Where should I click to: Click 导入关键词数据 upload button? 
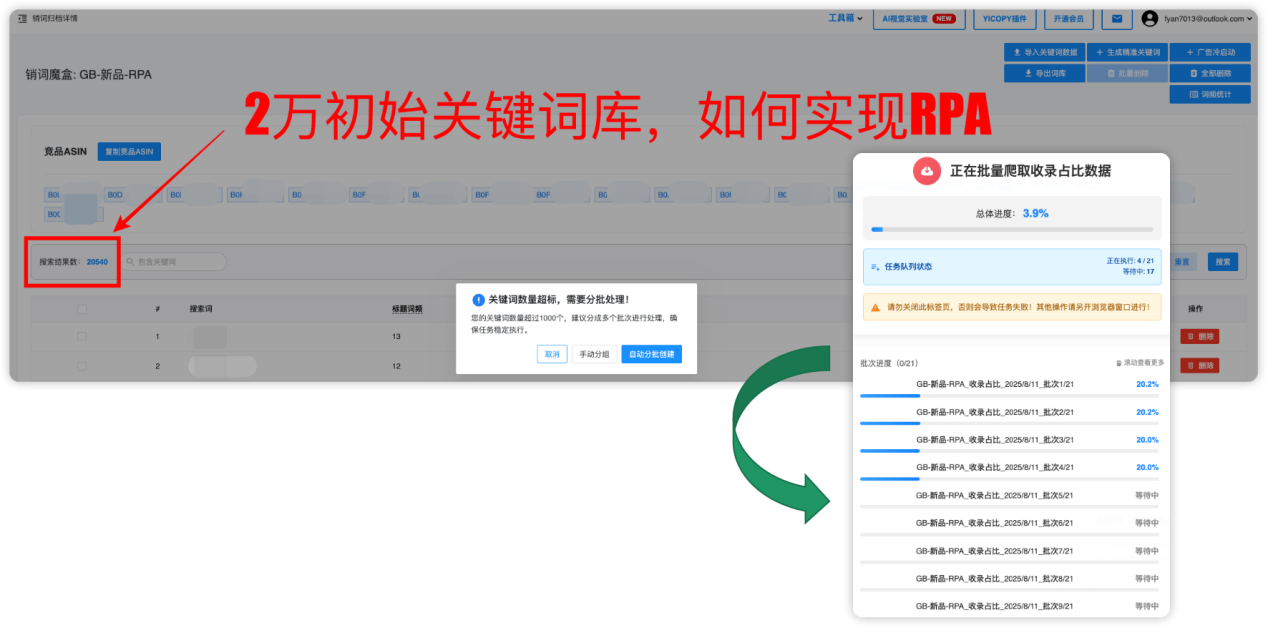click(x=1043, y=52)
